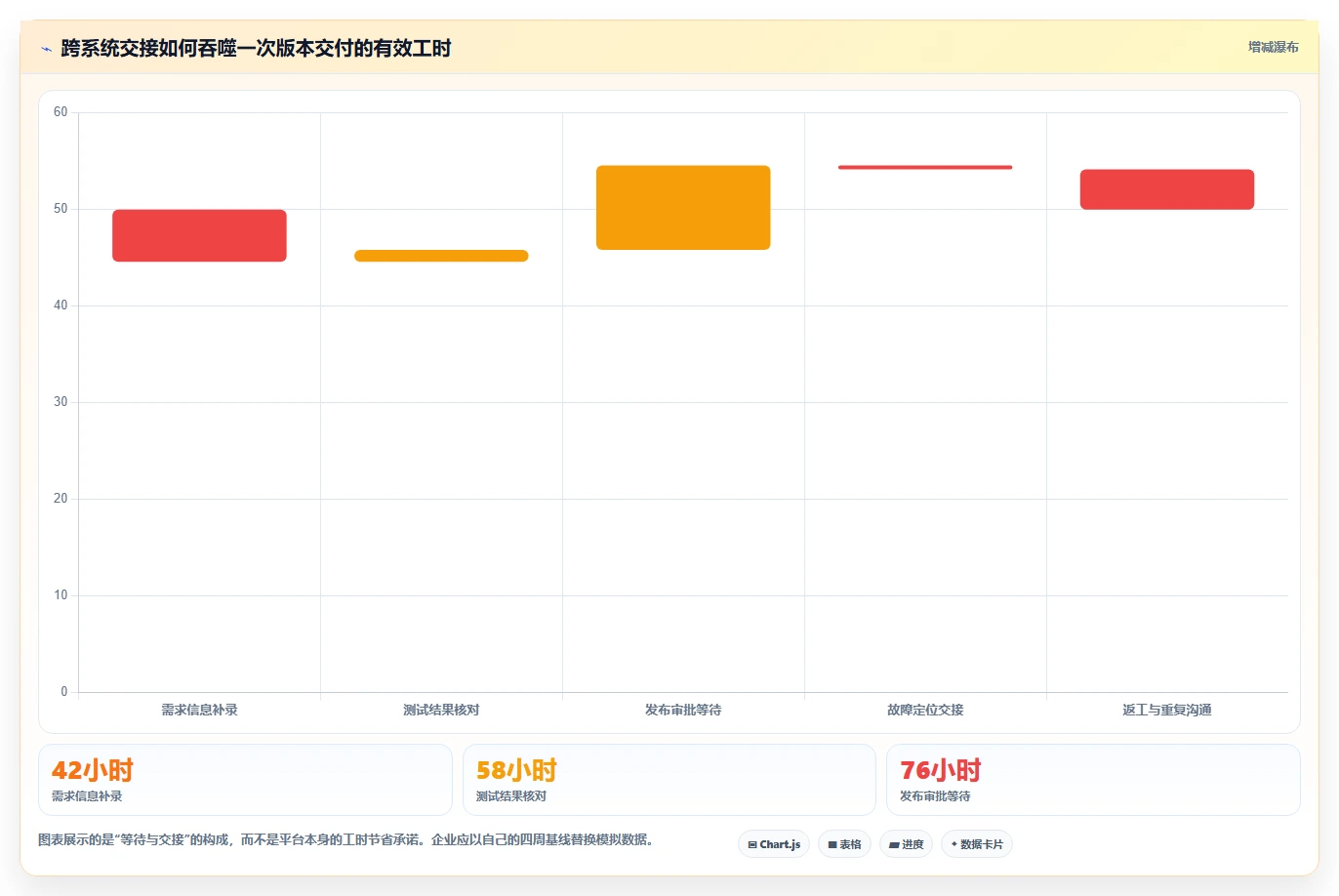Click the red 返工与重复沟通 bar
This screenshot has height=896, width=1339.
click(1167, 189)
